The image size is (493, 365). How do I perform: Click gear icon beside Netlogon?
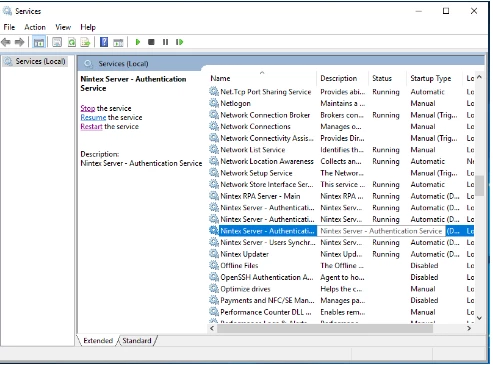pyautogui.click(x=214, y=103)
